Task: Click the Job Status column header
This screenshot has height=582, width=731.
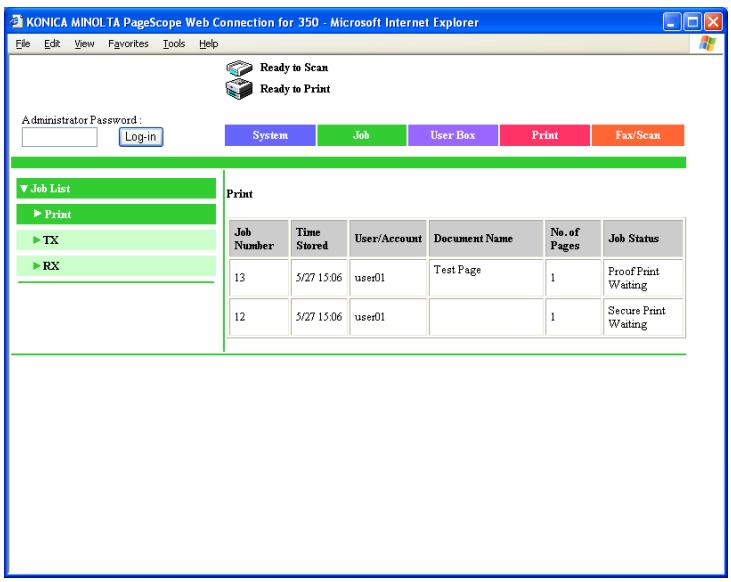Action: 643,239
